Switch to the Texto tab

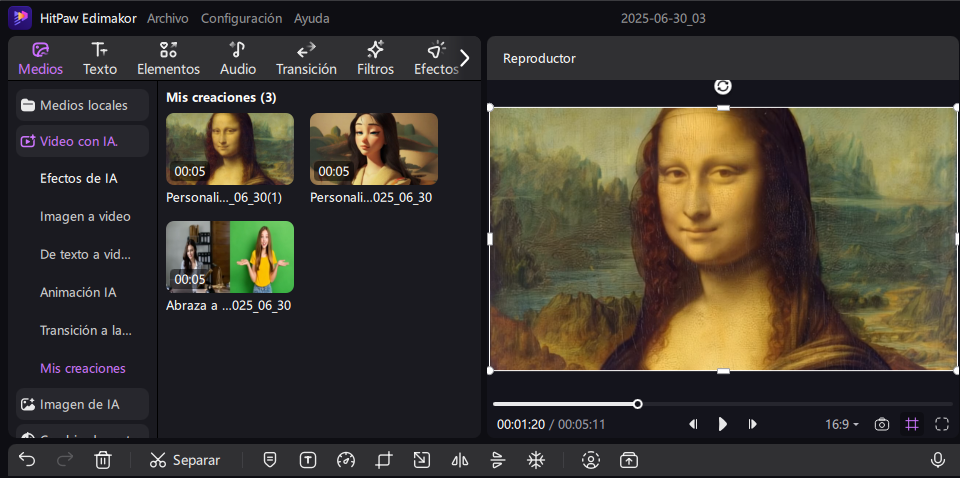(100, 59)
